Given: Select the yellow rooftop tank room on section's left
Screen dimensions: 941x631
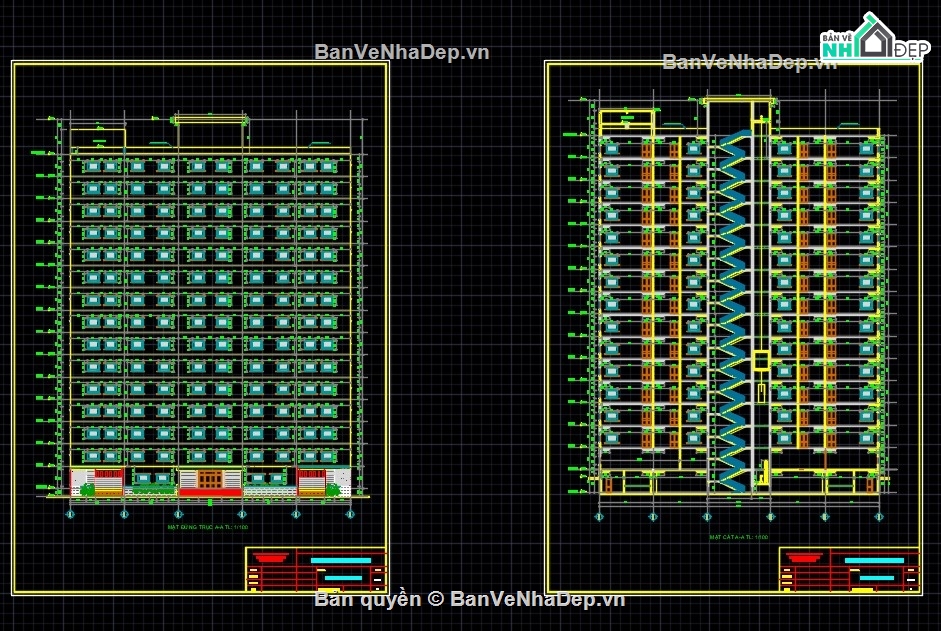Looking at the screenshot, I should (x=627, y=122).
